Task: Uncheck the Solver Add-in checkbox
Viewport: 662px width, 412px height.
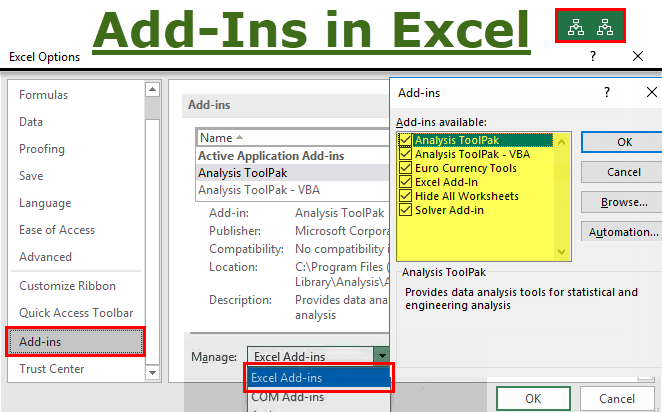Action: 405,210
